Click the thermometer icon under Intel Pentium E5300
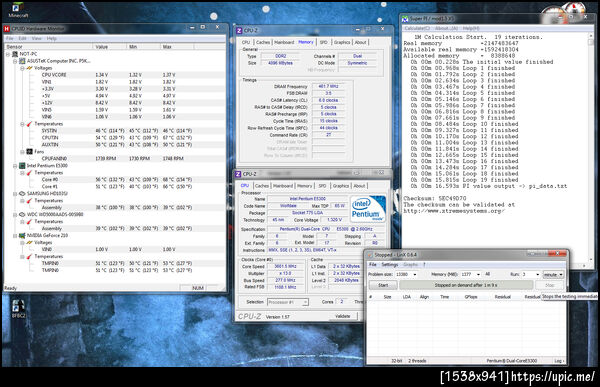Image resolution: width=600 pixels, height=387 pixels. click(x=29, y=173)
